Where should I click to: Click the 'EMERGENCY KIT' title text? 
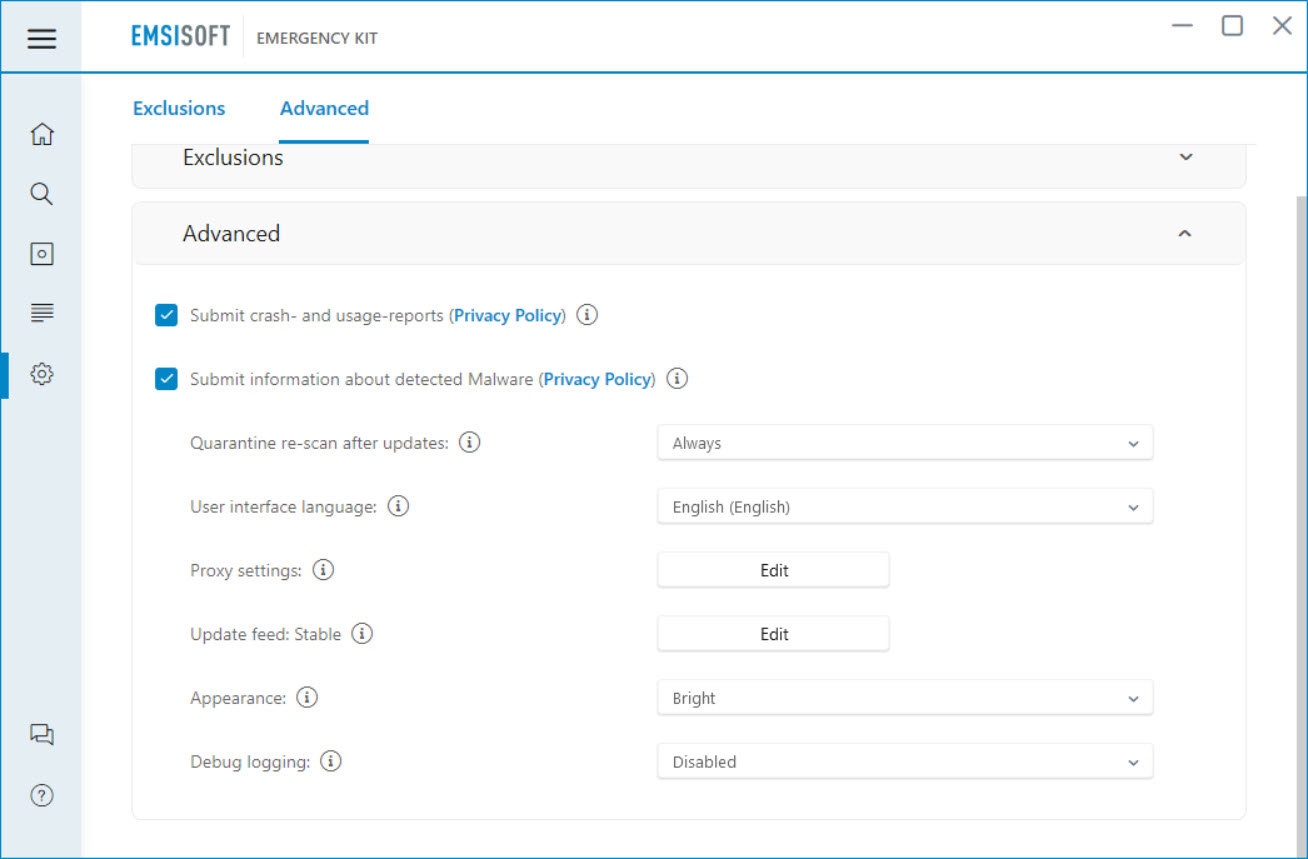pyautogui.click(x=317, y=39)
